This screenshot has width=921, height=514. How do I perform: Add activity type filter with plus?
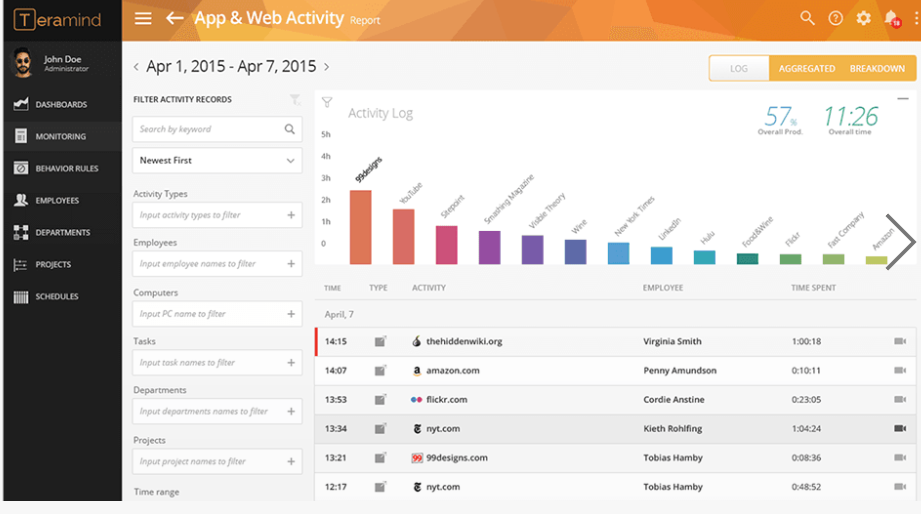click(x=291, y=215)
